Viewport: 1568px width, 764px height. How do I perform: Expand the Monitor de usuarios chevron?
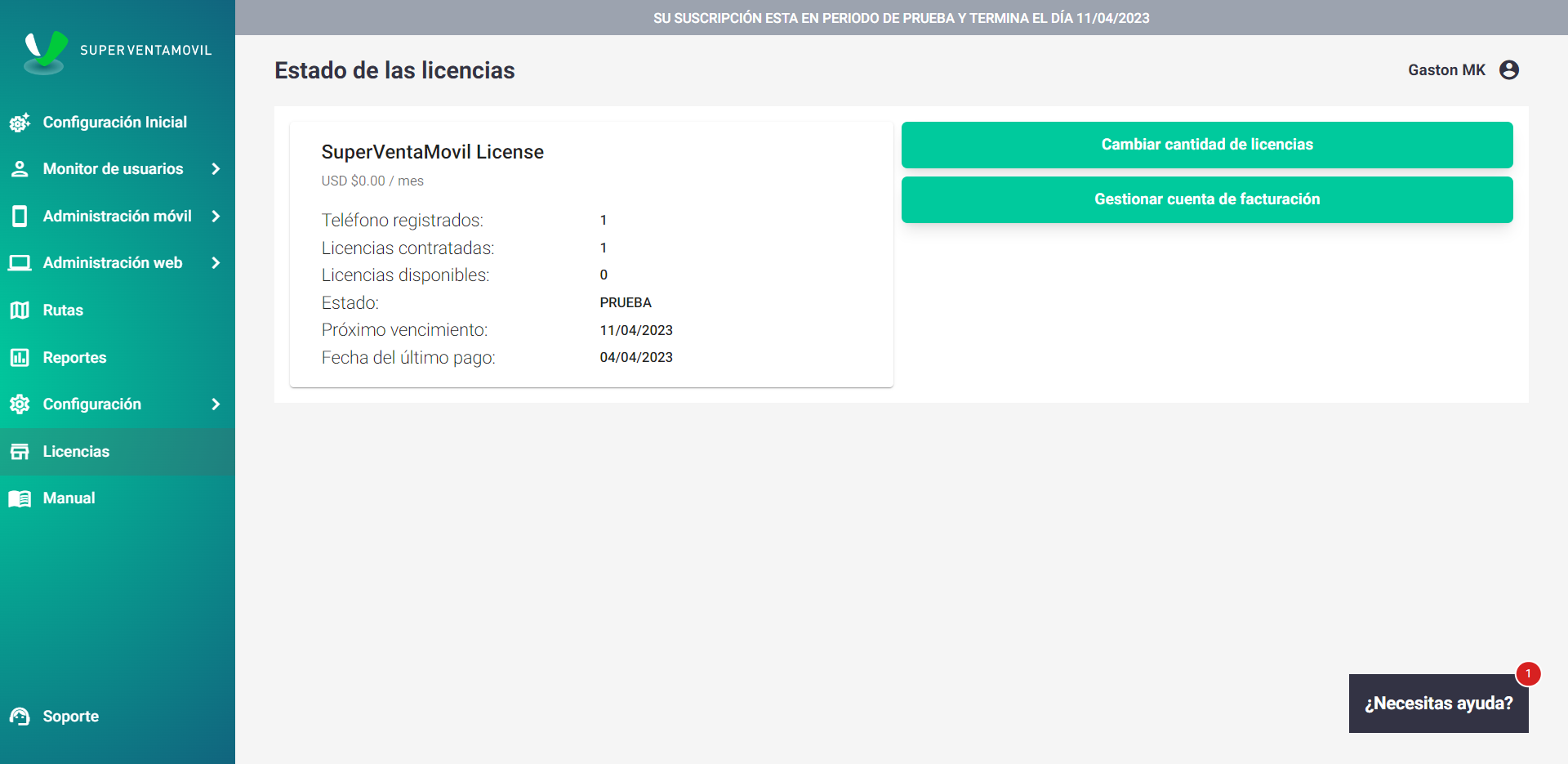(216, 169)
